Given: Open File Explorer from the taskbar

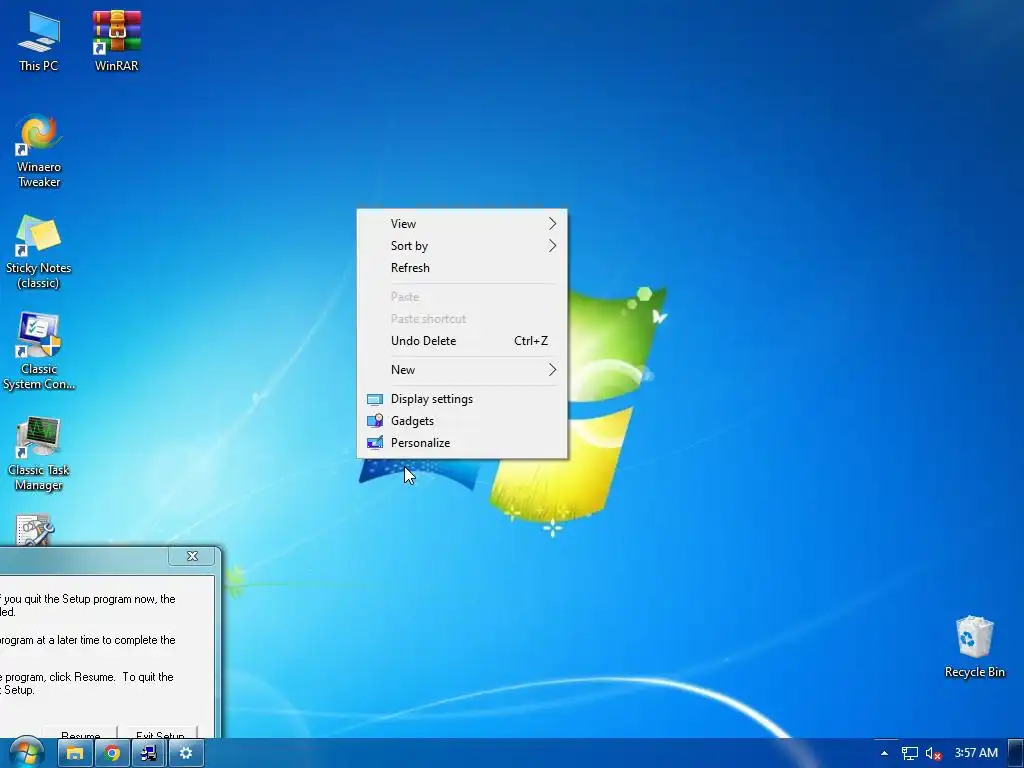Looking at the screenshot, I should pyautogui.click(x=75, y=754).
